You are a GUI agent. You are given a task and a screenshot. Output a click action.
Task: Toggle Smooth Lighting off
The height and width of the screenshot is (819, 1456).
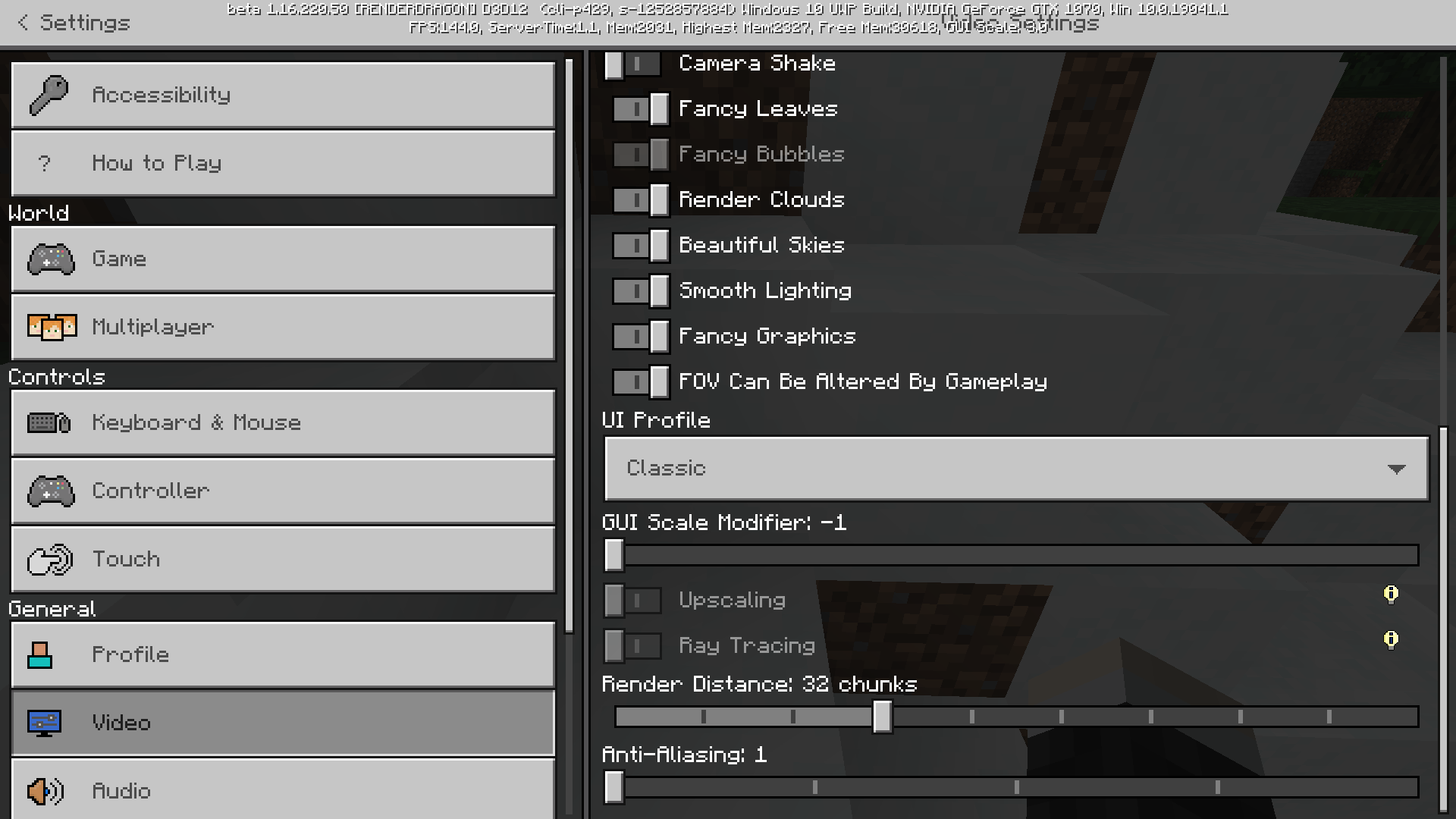pos(641,291)
